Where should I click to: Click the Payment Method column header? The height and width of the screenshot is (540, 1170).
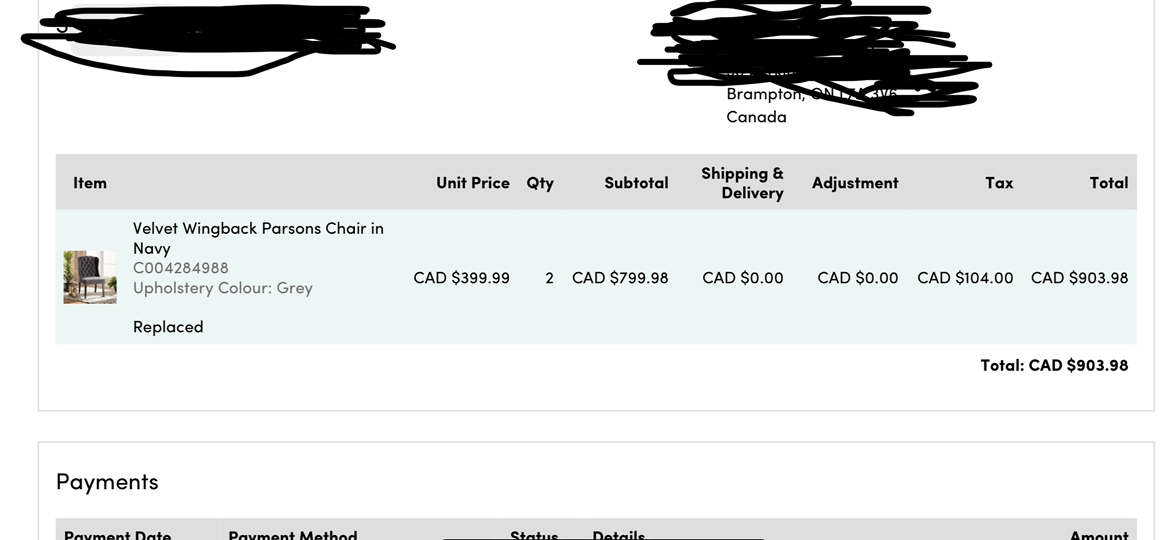pyautogui.click(x=292, y=535)
